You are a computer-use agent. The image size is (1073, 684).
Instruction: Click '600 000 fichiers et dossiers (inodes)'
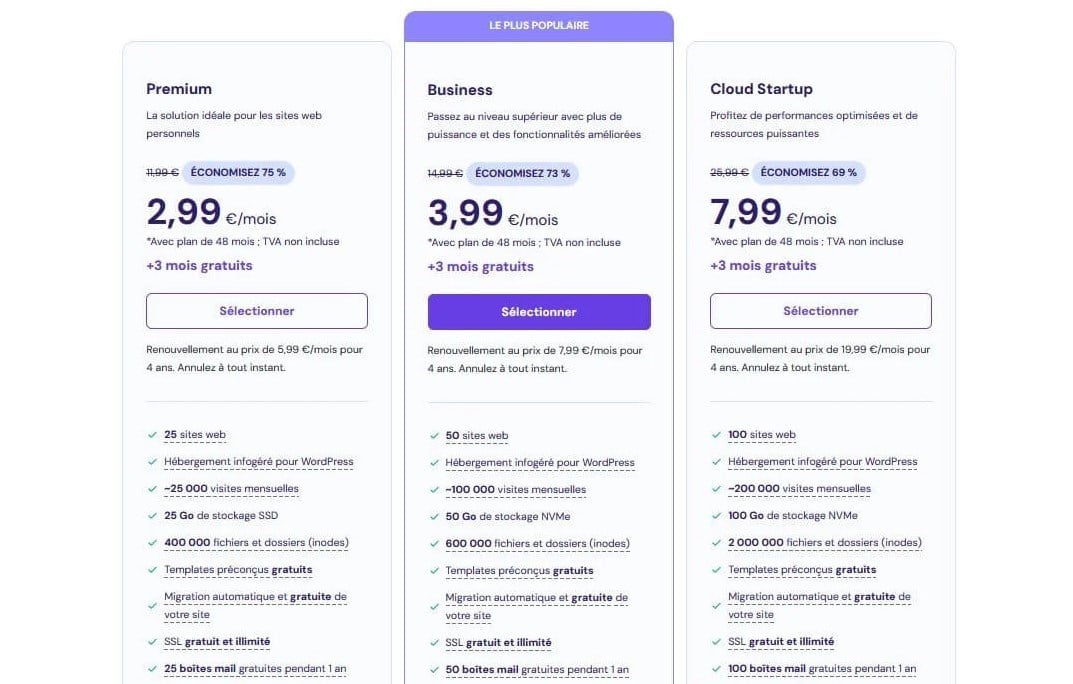coord(538,544)
